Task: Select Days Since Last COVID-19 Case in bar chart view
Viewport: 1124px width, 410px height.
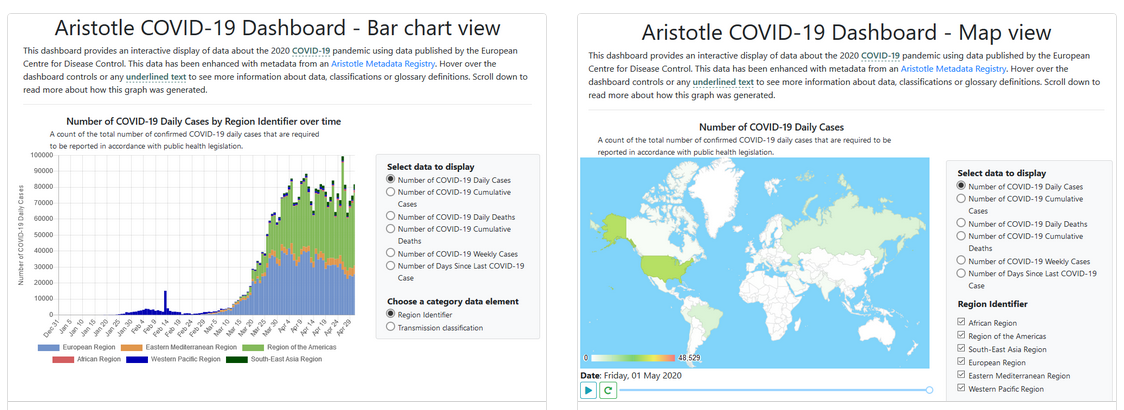Action: [391, 264]
